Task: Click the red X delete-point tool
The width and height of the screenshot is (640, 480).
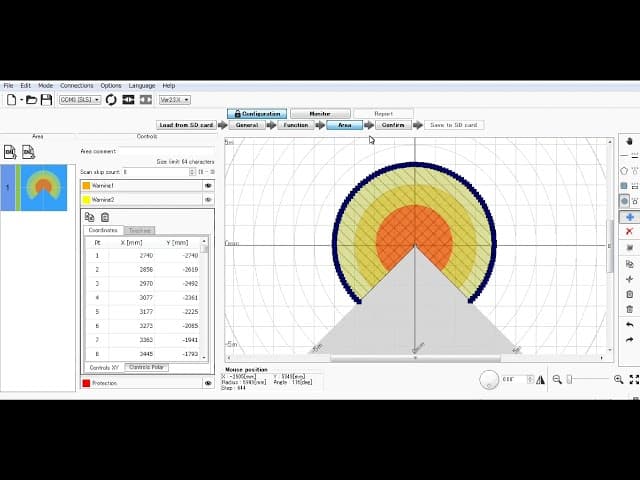Action: (x=629, y=232)
